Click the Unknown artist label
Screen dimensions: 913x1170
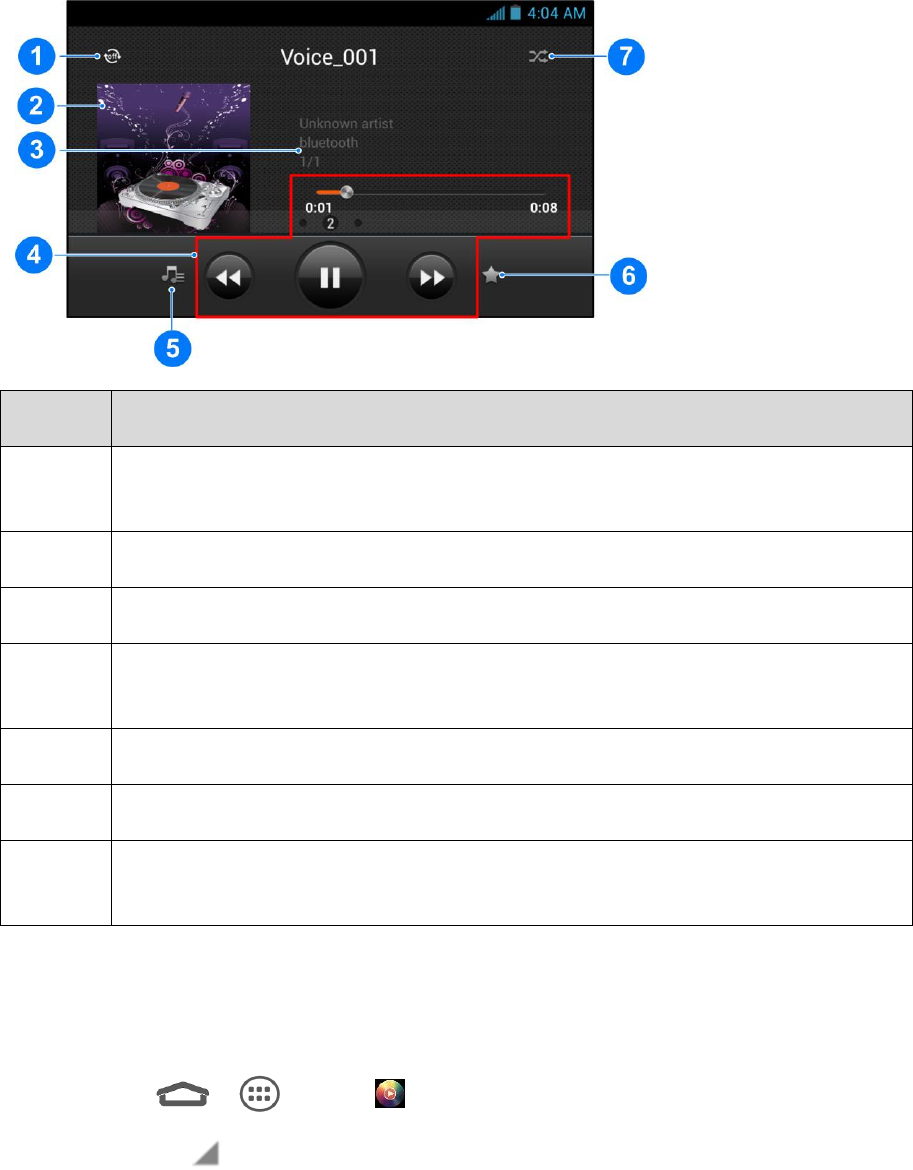[346, 123]
